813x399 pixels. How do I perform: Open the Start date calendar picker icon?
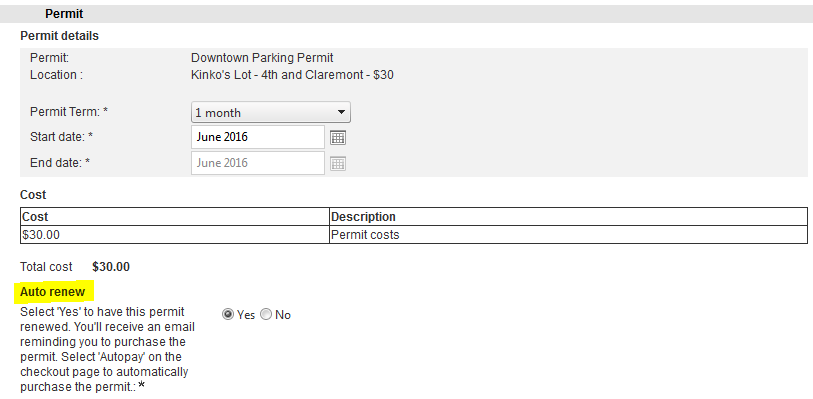click(x=338, y=137)
